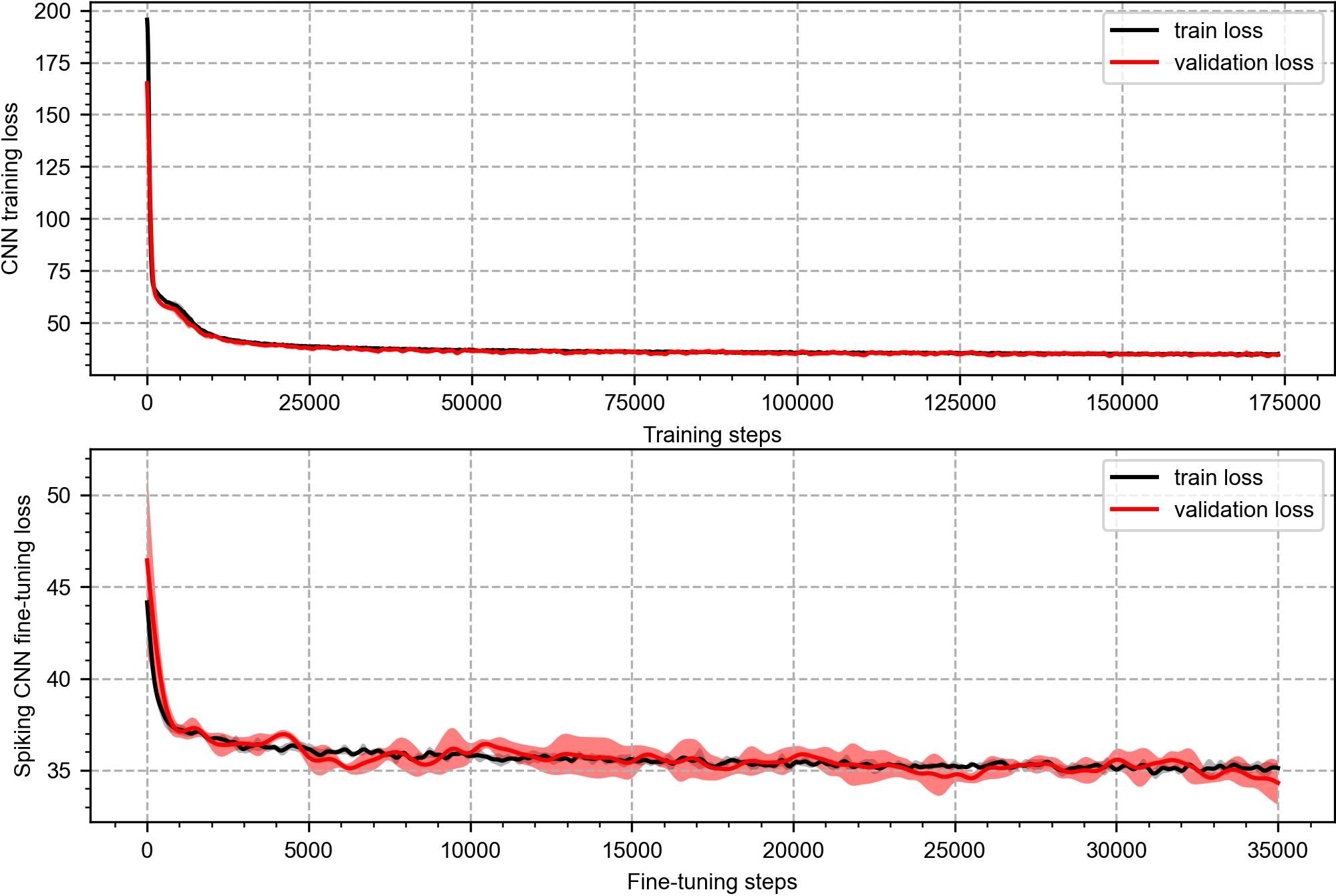Click 'validation loss' text in top legend
1336x896 pixels.
[x=1243, y=63]
